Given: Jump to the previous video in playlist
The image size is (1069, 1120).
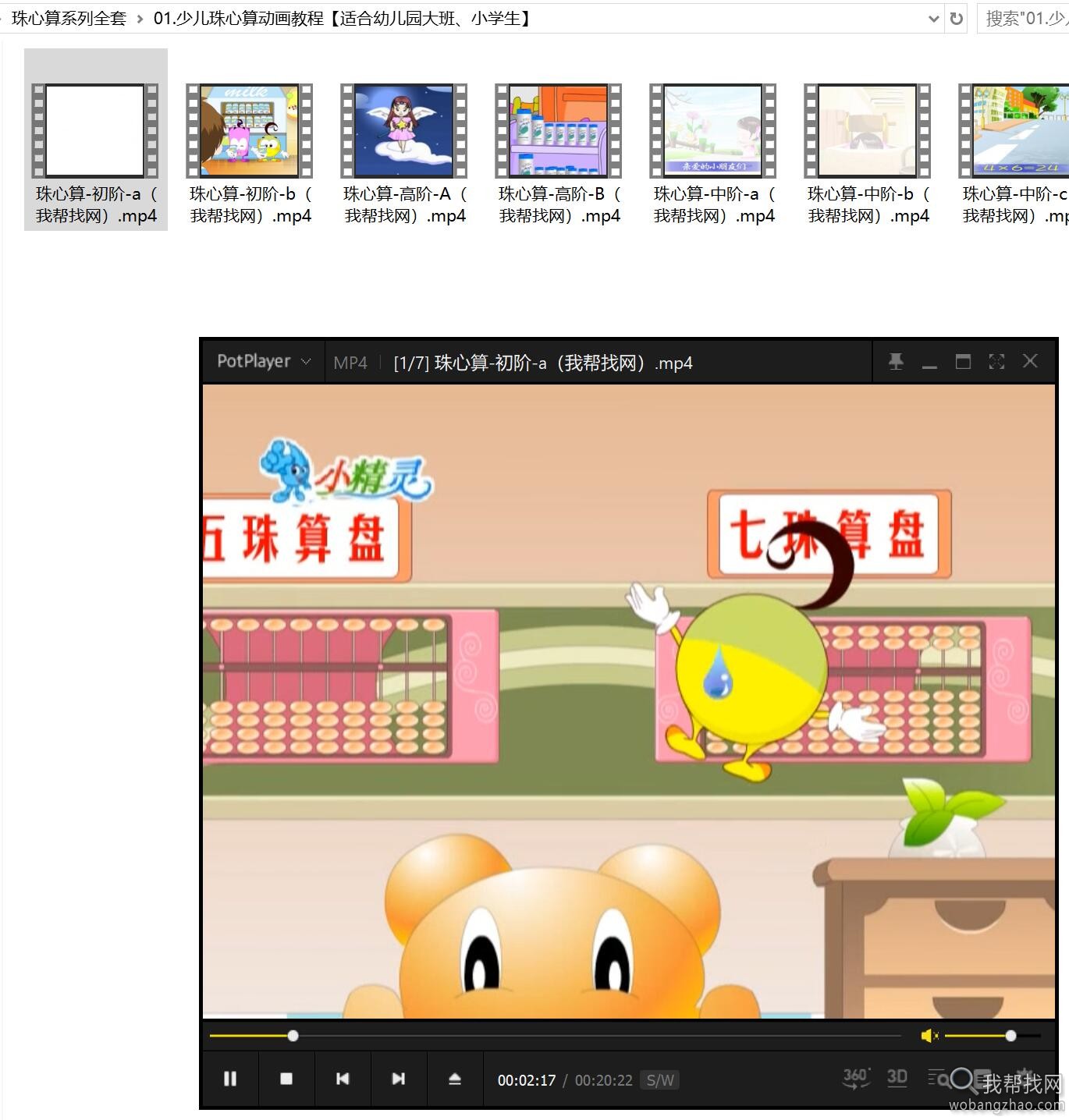Looking at the screenshot, I should click(342, 1079).
